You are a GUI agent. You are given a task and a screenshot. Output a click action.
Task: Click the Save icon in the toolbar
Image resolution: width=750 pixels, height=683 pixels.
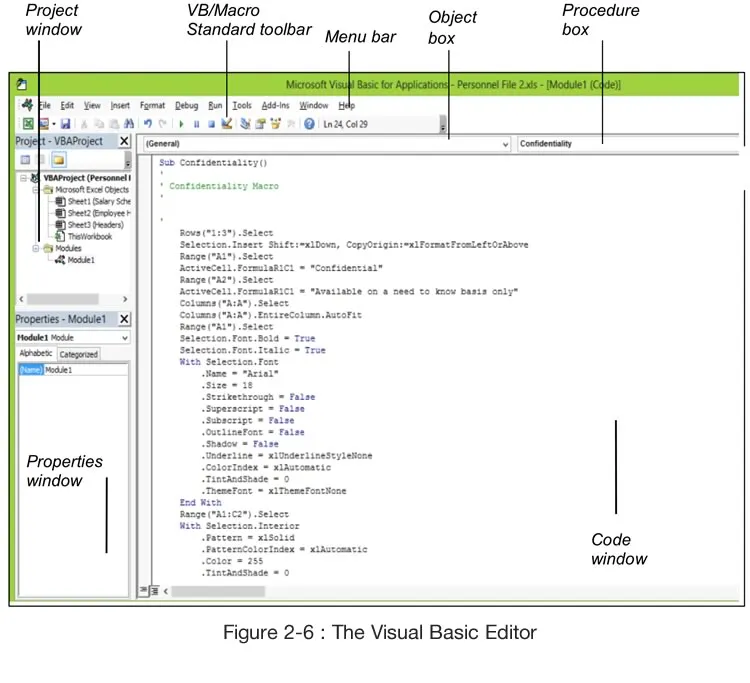pos(65,124)
